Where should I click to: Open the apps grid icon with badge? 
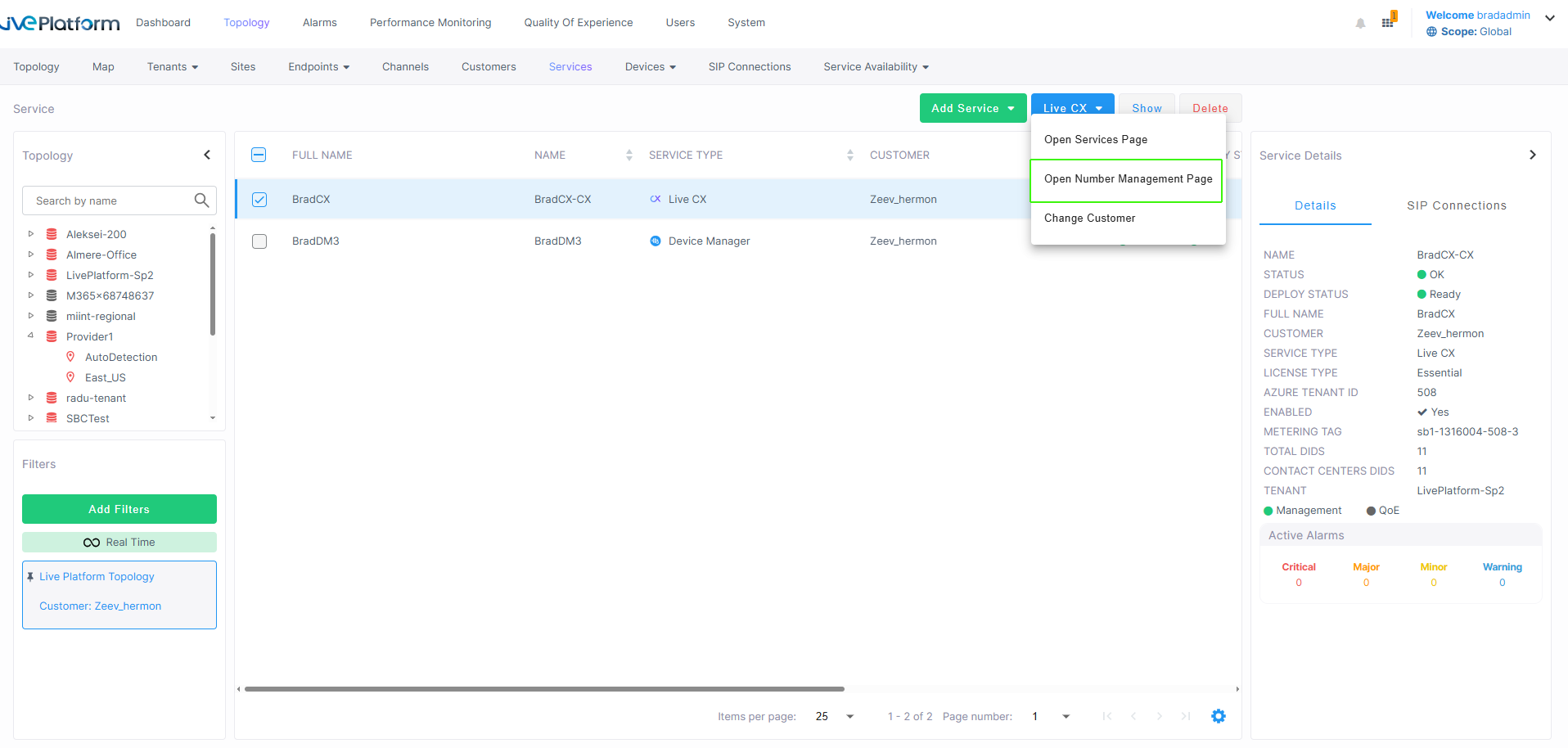pyautogui.click(x=1388, y=20)
